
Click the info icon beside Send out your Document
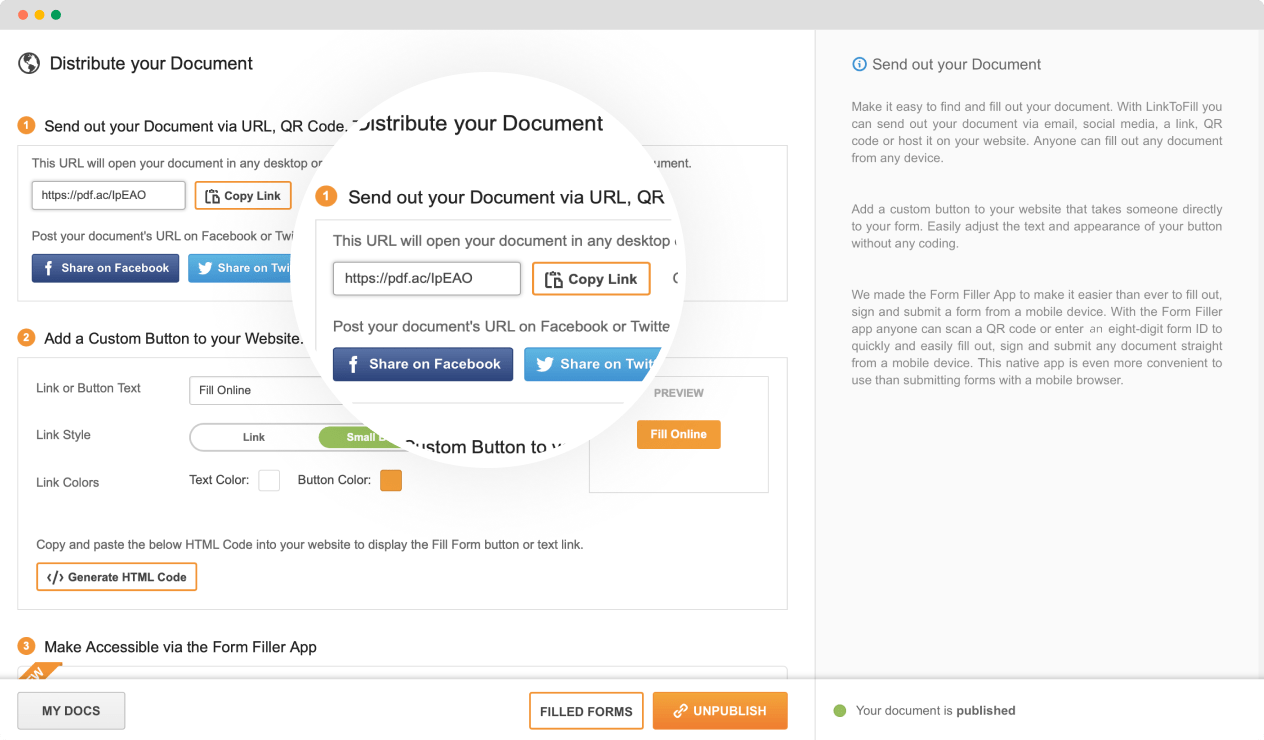point(860,64)
